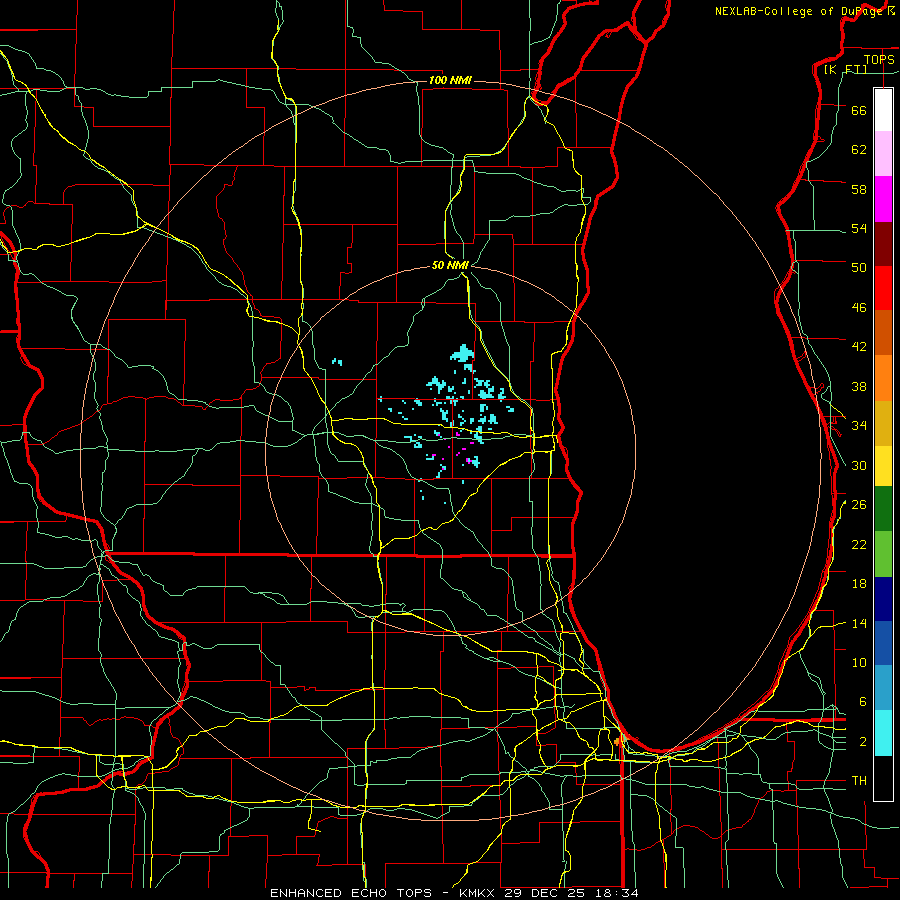Click the "KMKX" radar site identifier
This screenshot has height=900, width=900.
[479, 893]
